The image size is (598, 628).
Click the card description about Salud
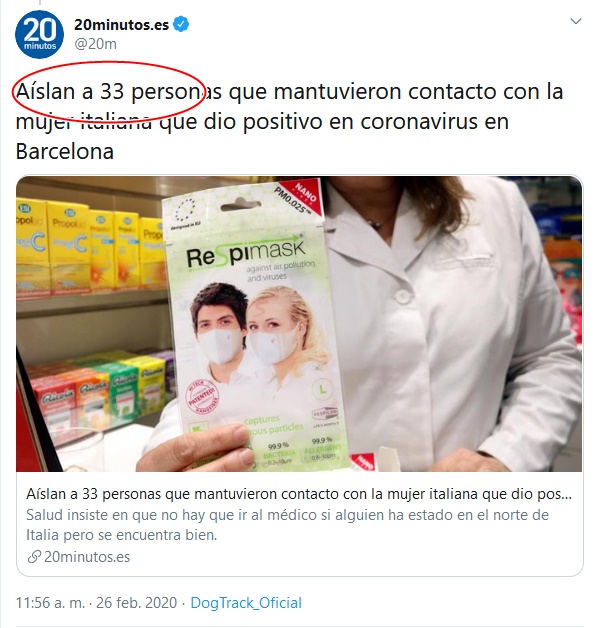tap(287, 525)
